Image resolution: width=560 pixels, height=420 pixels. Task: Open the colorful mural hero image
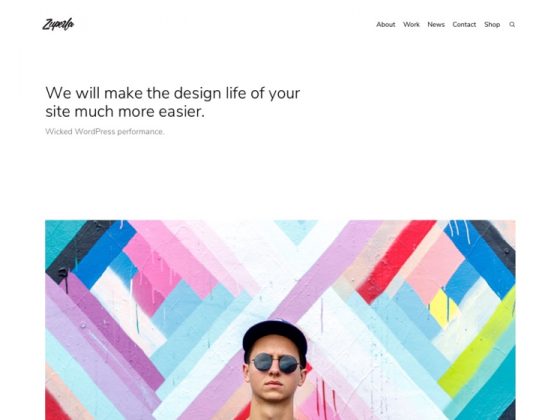(x=280, y=320)
